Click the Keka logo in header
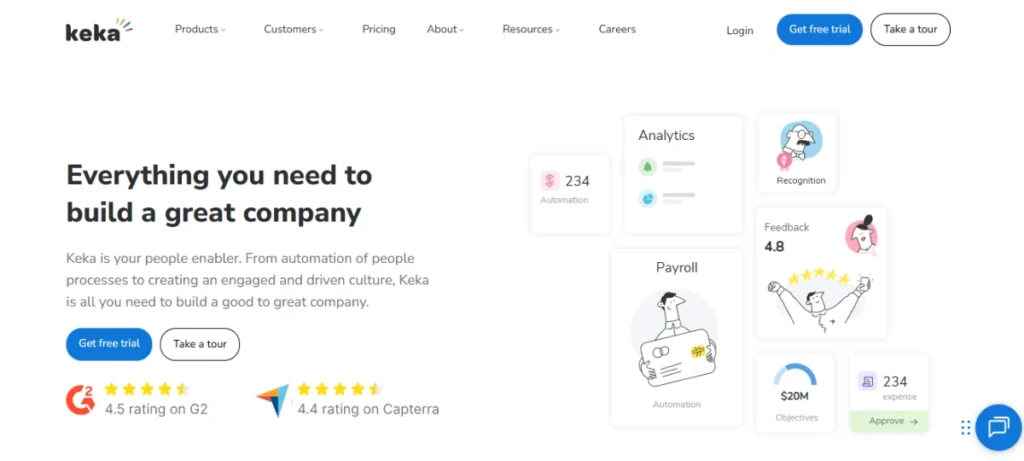The width and height of the screenshot is (1024, 461). (x=98, y=30)
